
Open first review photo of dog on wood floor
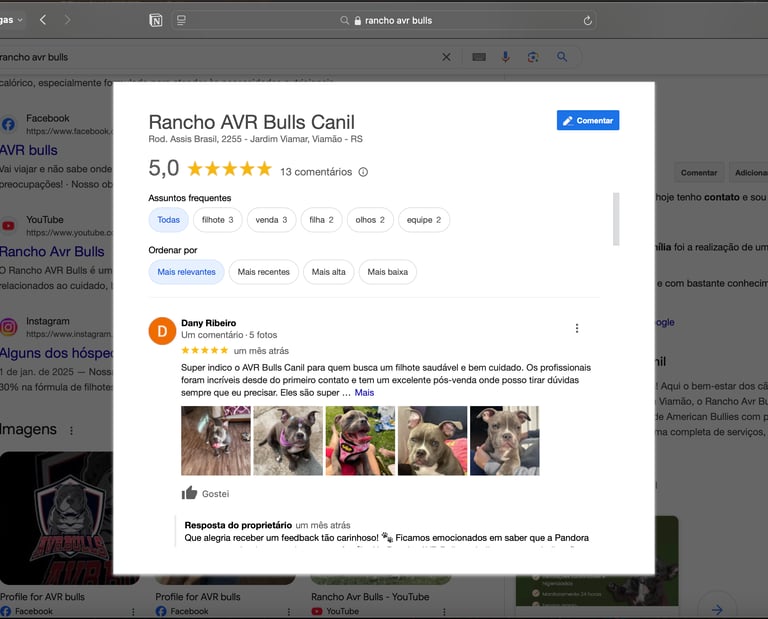pos(216,441)
